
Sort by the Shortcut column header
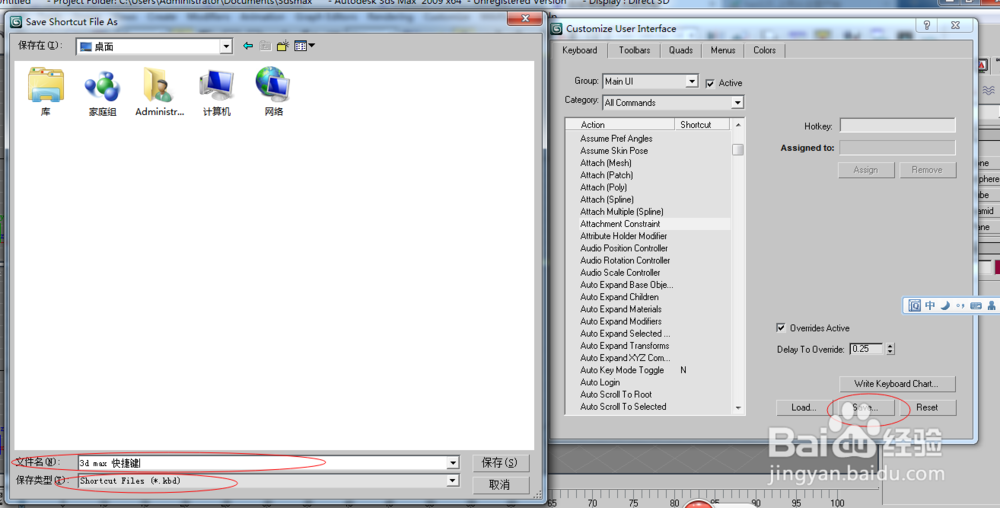pos(702,125)
